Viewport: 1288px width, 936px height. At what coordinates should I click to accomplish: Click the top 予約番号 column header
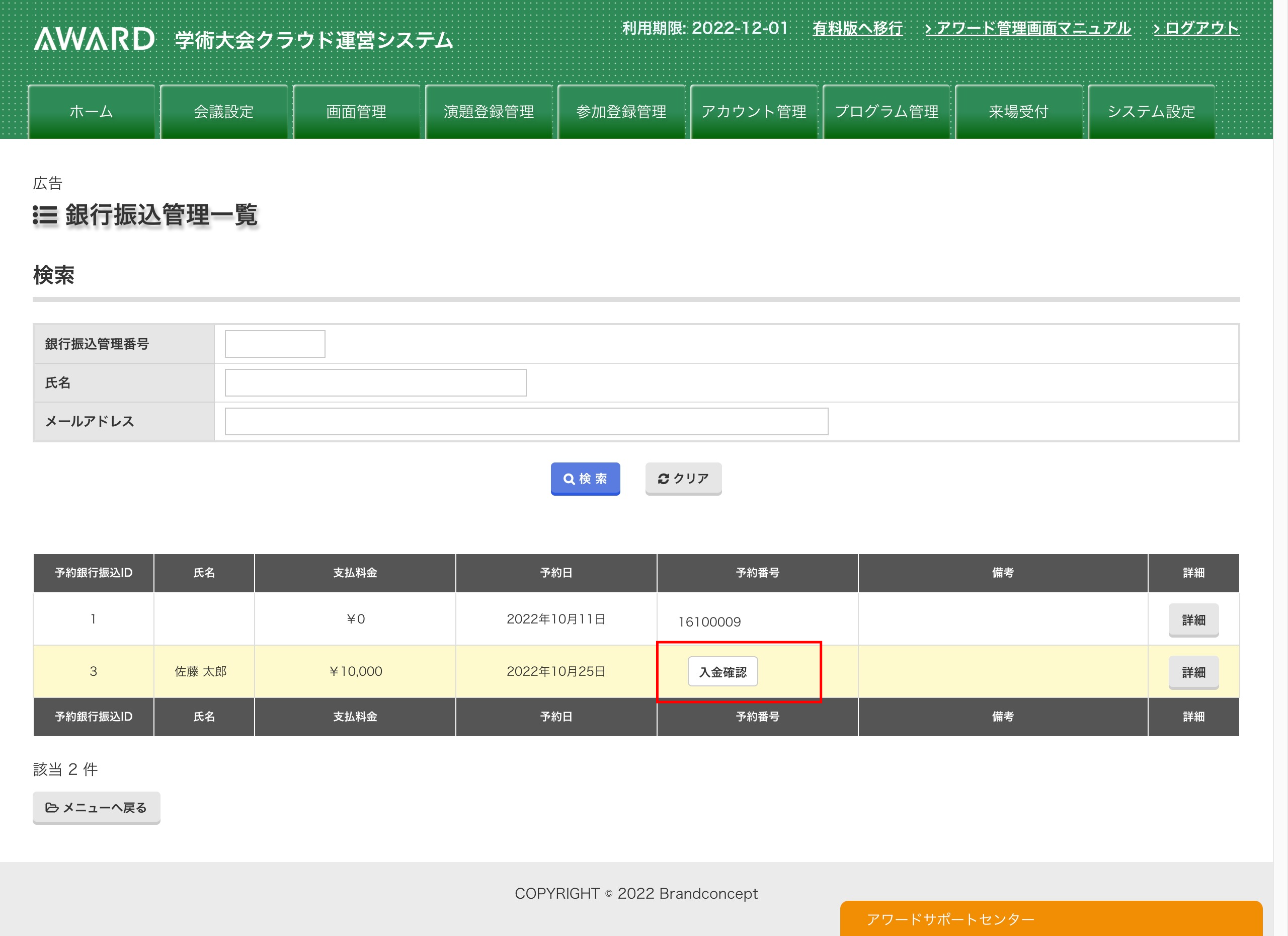pyautogui.click(x=758, y=573)
